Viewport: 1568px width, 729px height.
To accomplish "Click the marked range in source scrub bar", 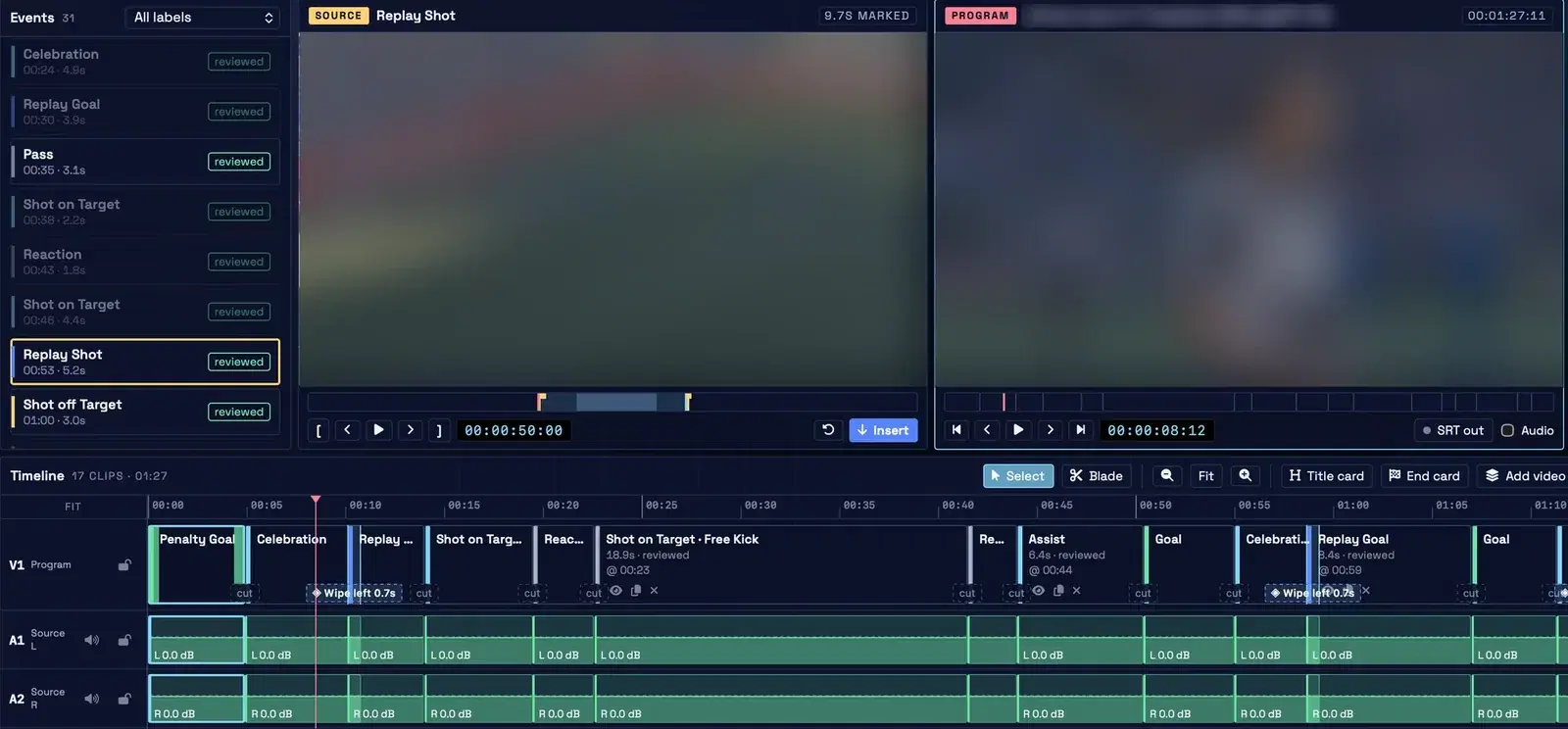I will point(615,402).
